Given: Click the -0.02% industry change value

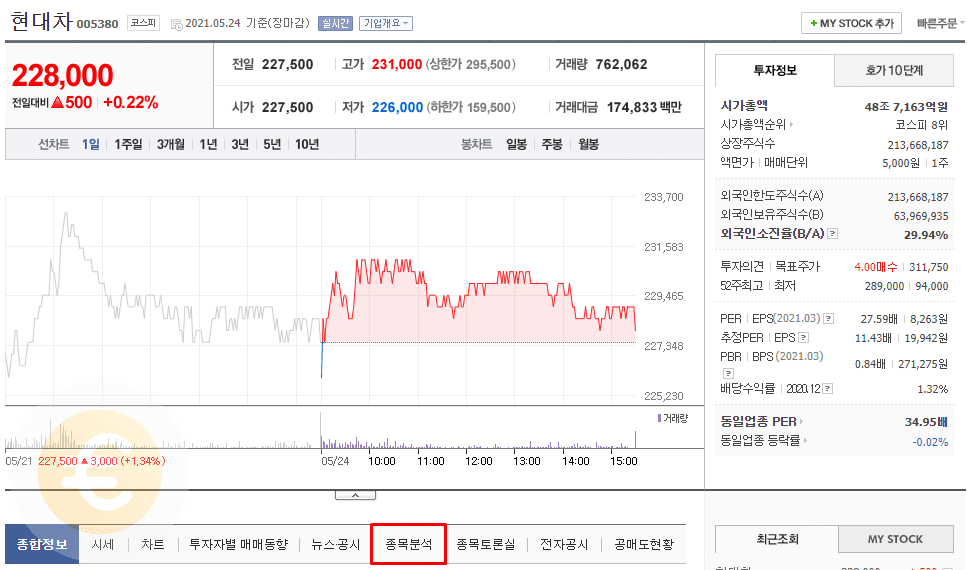Looking at the screenshot, I should [x=930, y=442].
